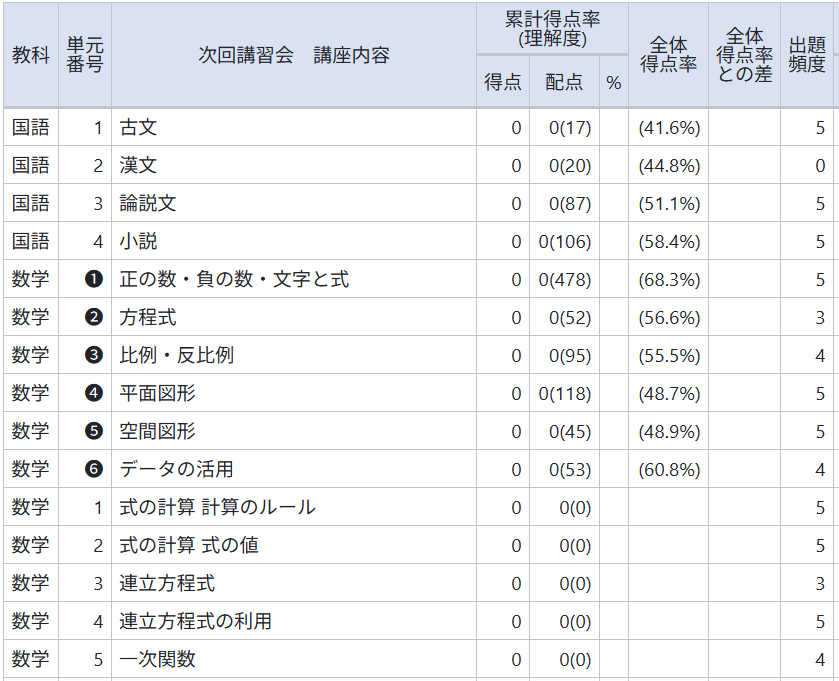Click circled number 4 next to 平面図形
The height and width of the screenshot is (681, 839).
[94, 394]
